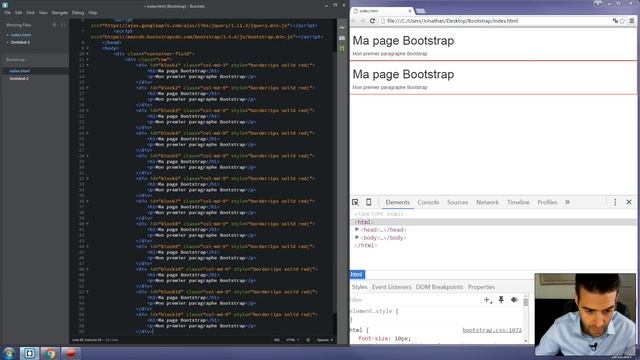The height and width of the screenshot is (360, 640).
Task: Switch to DevTools Sources tab
Action: pos(458,202)
